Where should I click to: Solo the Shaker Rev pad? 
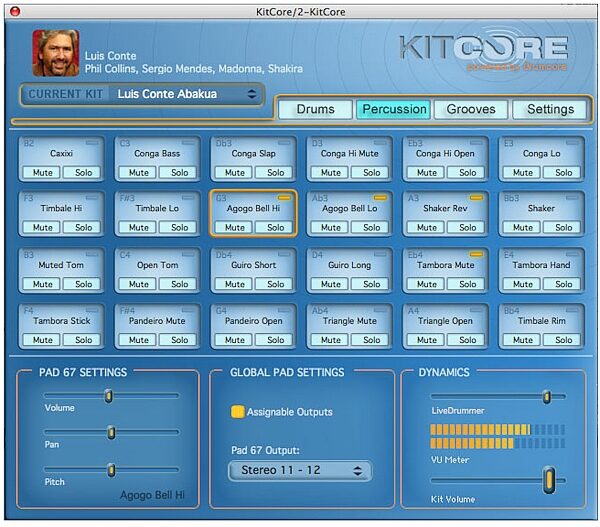coord(467,227)
